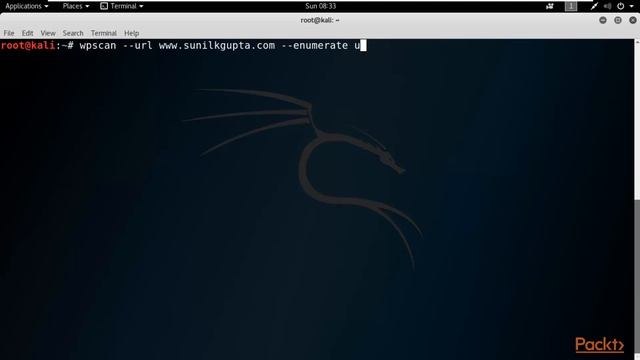Screen dimensions: 640x360
Task: Minimize the root@kali terminal window
Action: tap(603, 20)
